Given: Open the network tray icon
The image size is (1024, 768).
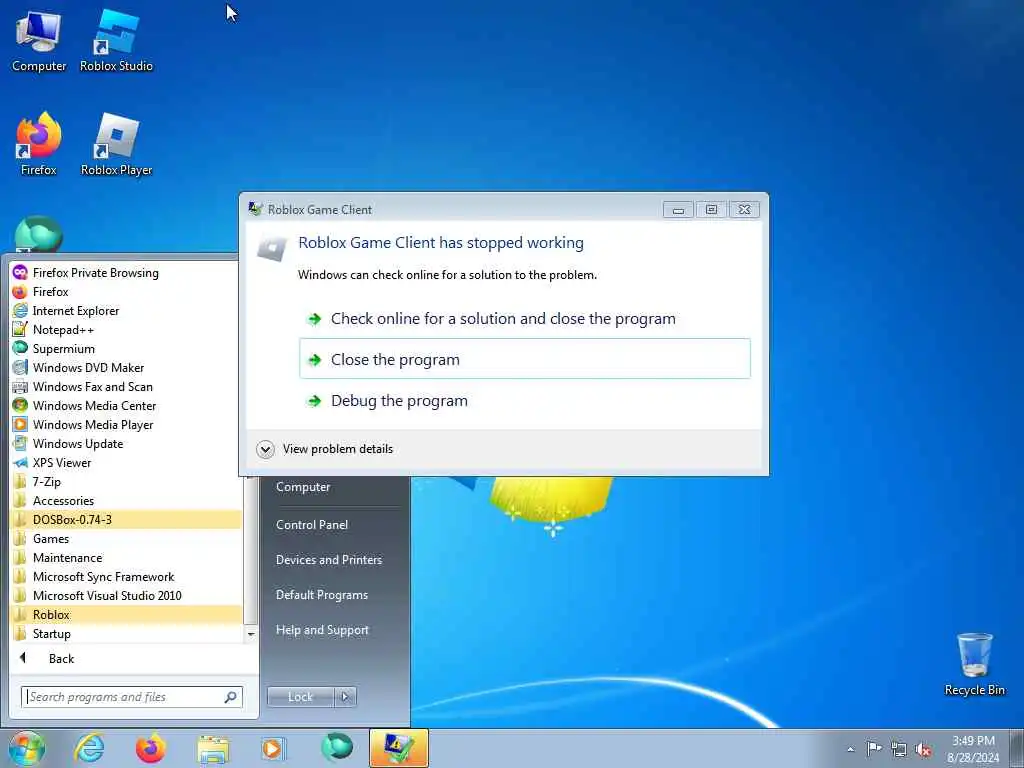Looking at the screenshot, I should (x=899, y=749).
